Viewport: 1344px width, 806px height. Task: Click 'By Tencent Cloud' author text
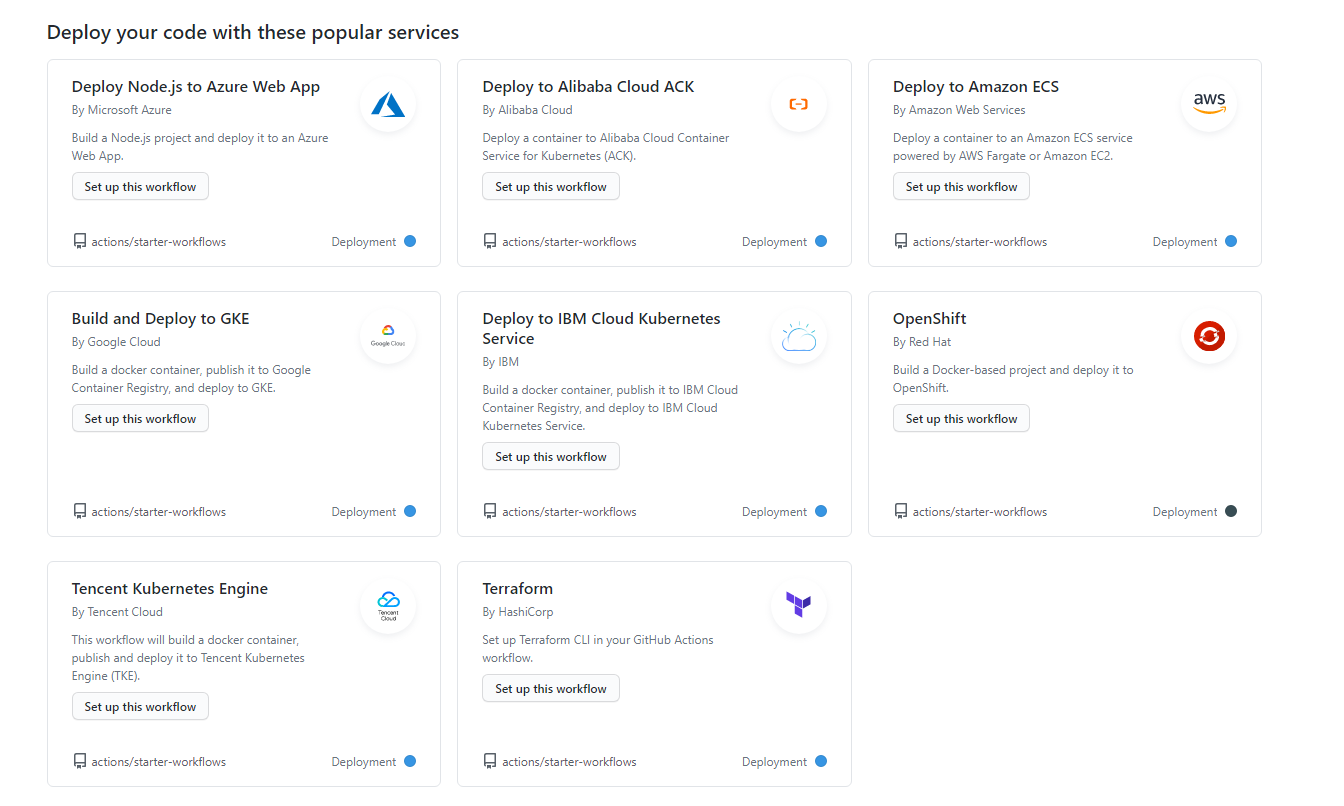pos(117,612)
